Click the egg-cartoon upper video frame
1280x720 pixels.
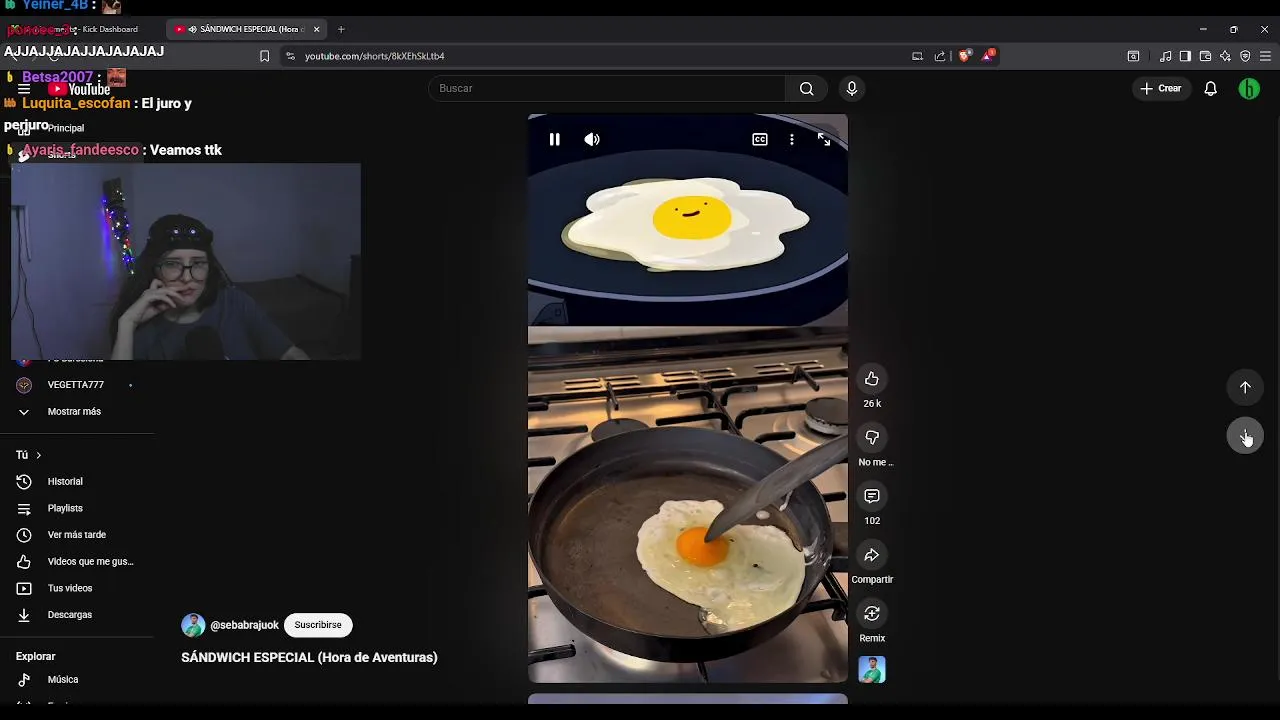tap(688, 220)
